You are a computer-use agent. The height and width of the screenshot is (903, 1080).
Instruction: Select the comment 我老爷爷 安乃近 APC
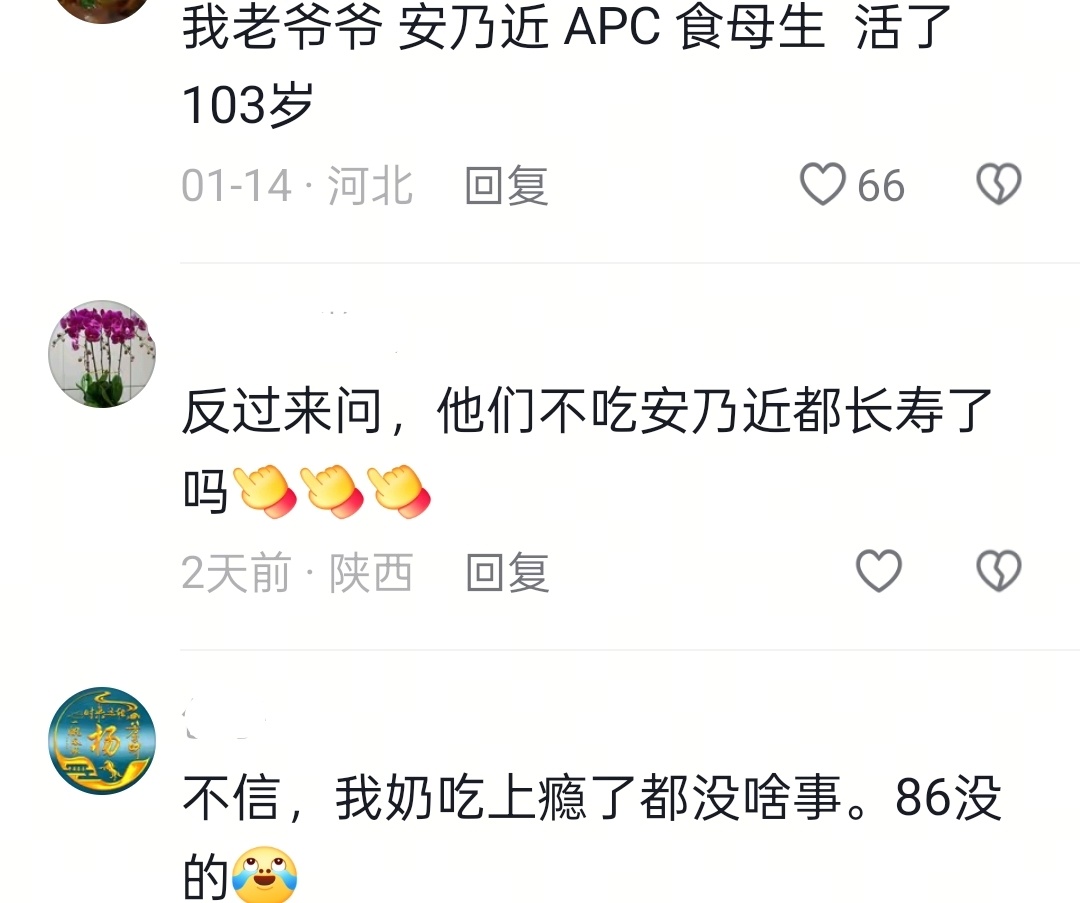tap(421, 26)
